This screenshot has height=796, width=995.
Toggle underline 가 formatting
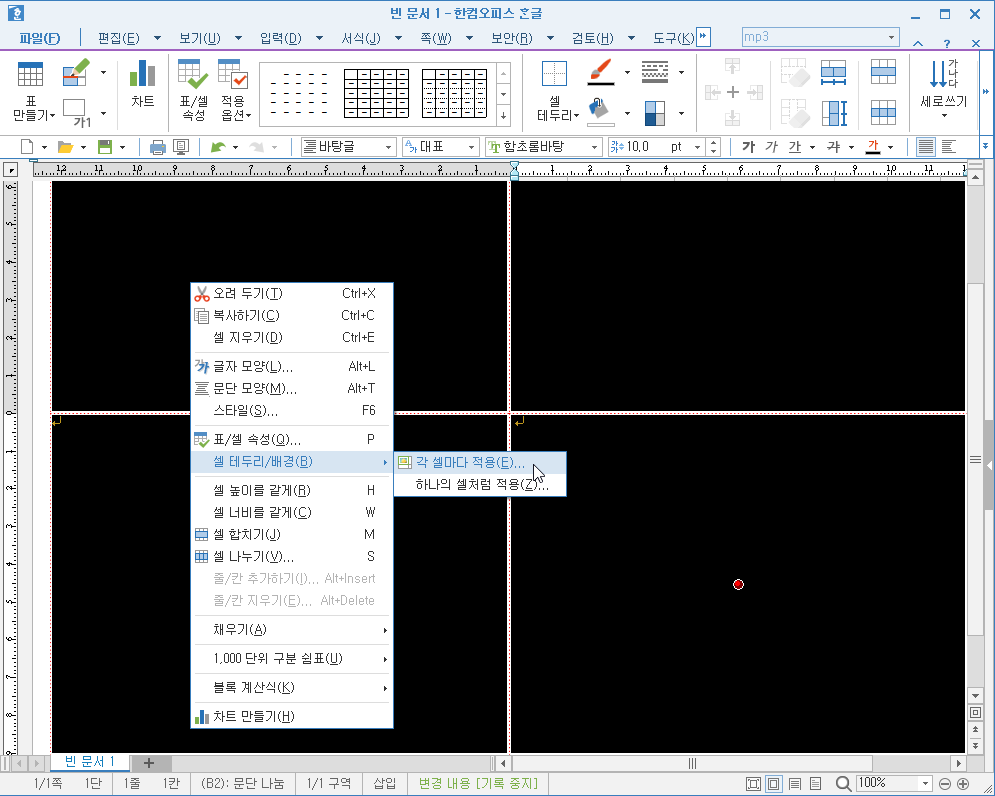pyautogui.click(x=794, y=147)
